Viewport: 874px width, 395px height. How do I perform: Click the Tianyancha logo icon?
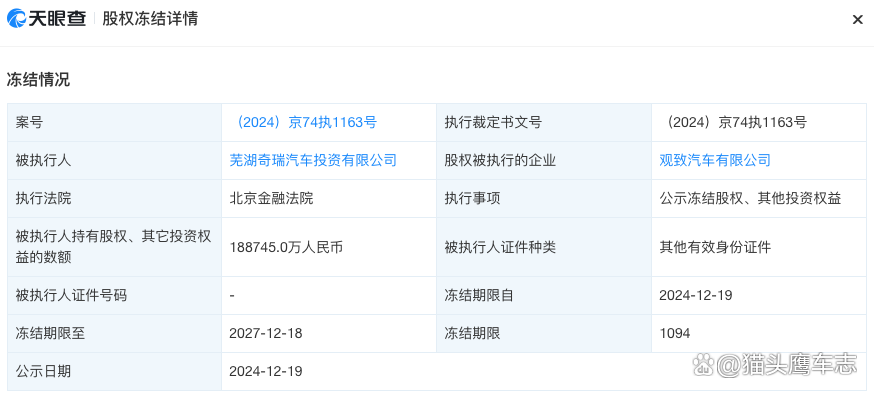[x=17, y=18]
